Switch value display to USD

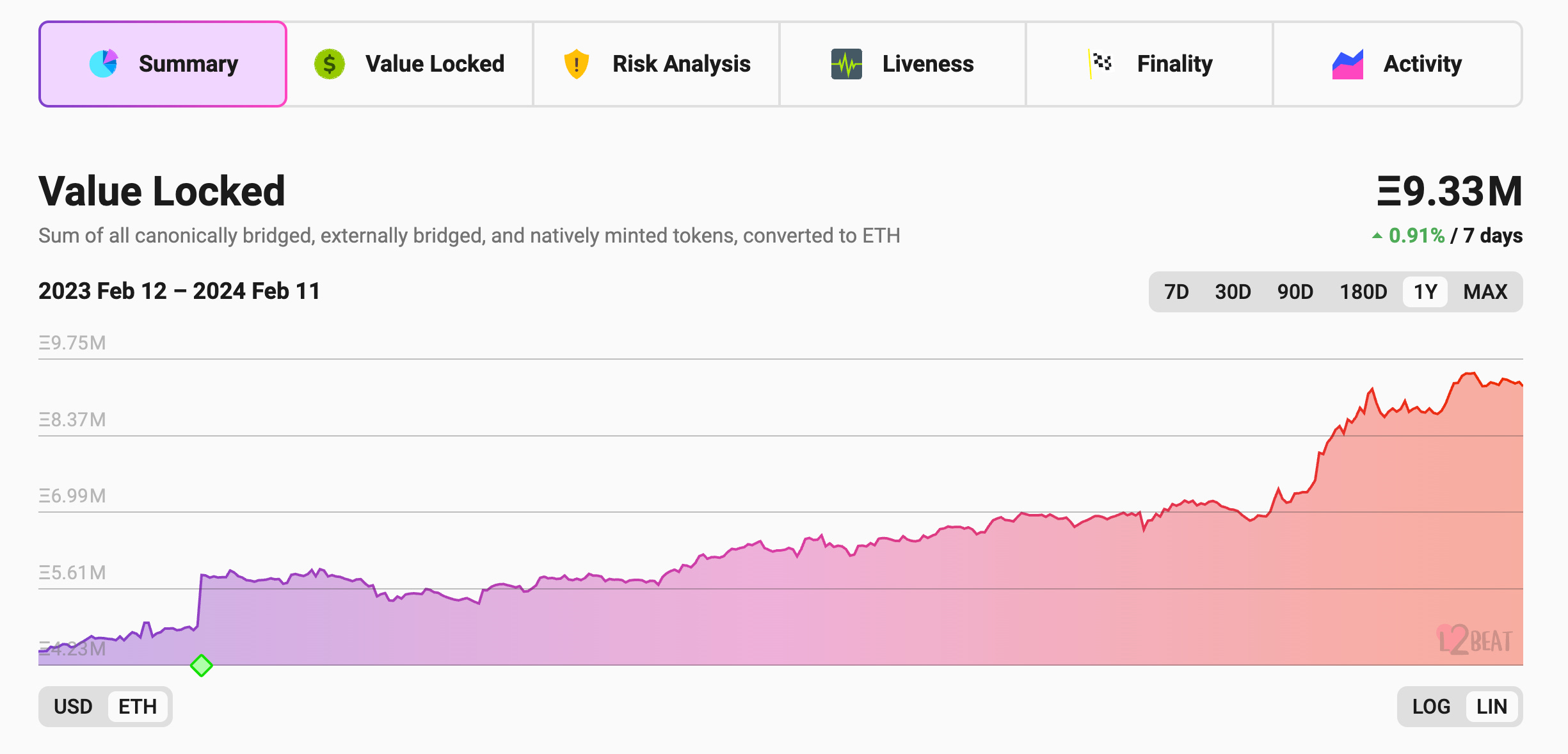coord(74,707)
